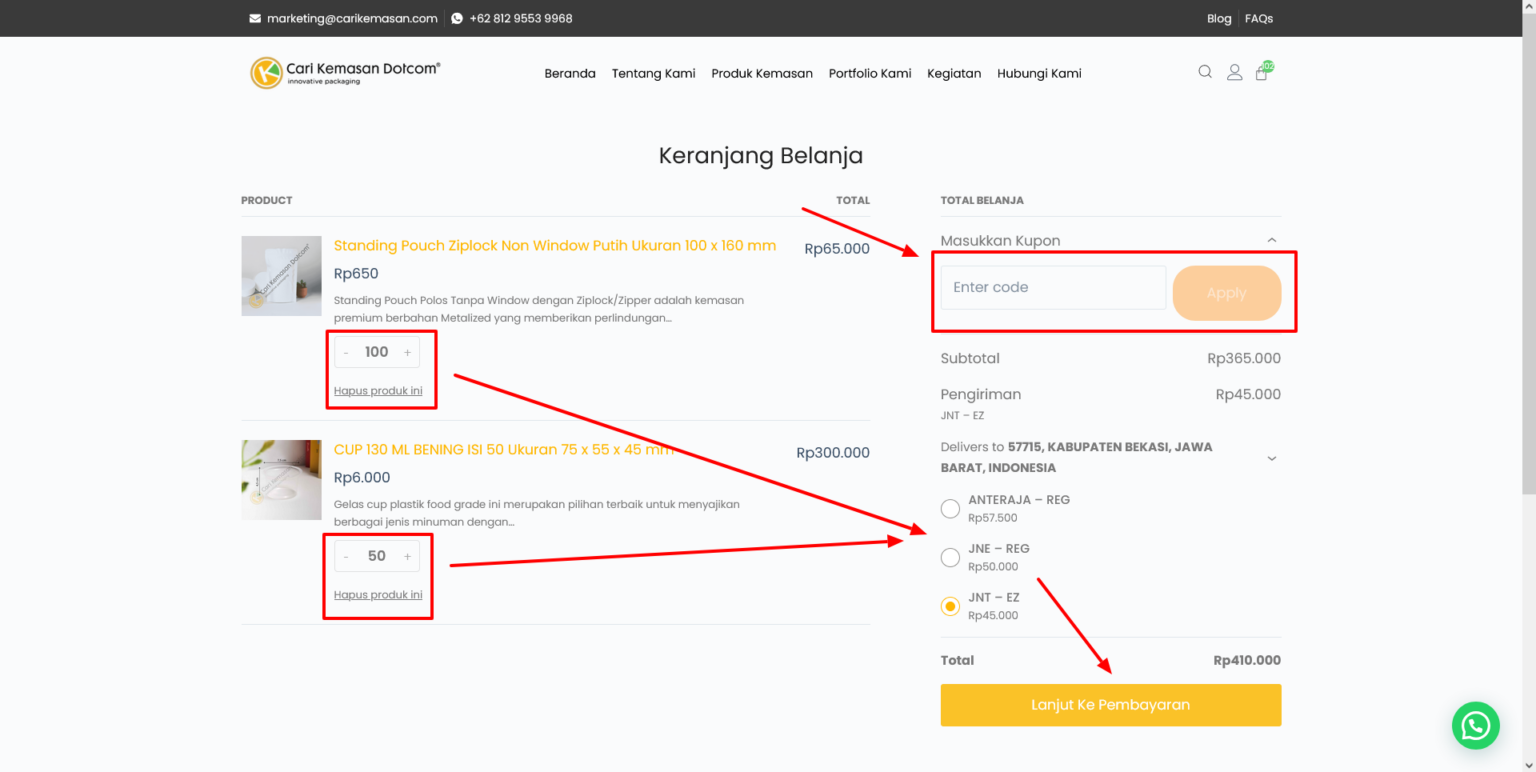
Task: Click the WhatsApp chat floating button
Action: [x=1475, y=725]
